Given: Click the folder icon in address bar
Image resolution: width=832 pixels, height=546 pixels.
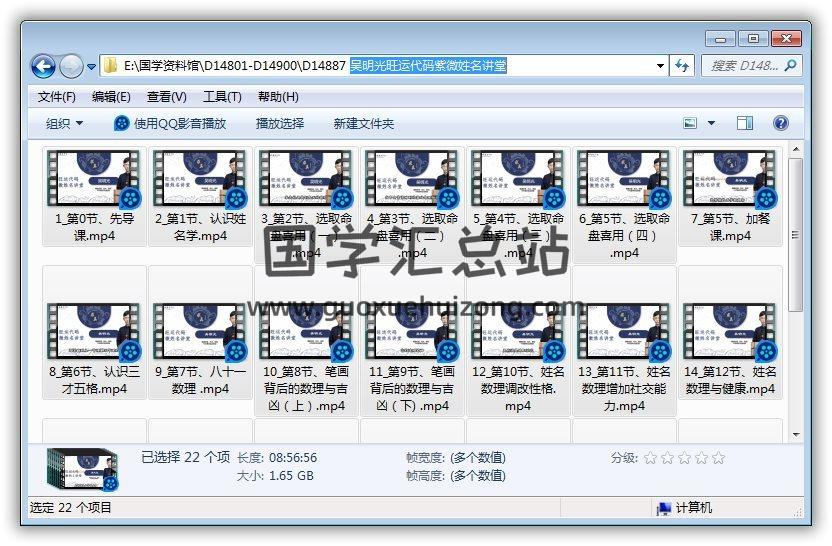Looking at the screenshot, I should (110, 66).
